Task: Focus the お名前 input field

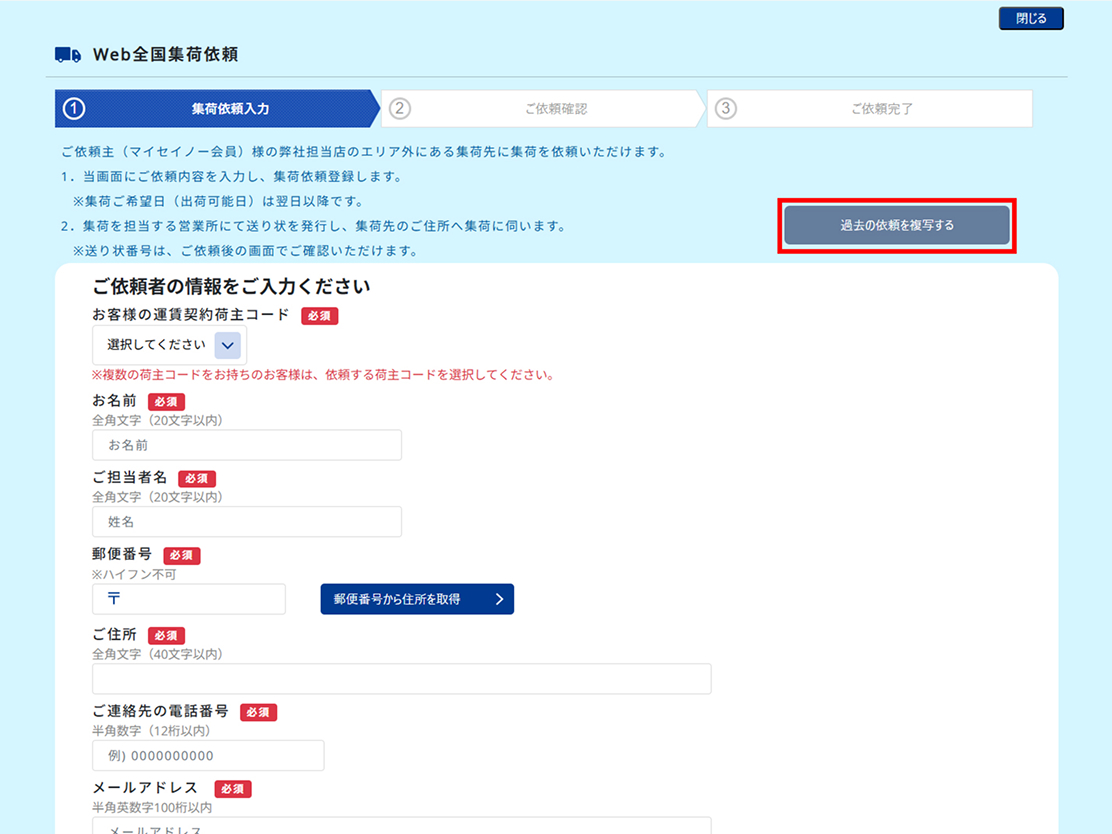Action: (247, 445)
